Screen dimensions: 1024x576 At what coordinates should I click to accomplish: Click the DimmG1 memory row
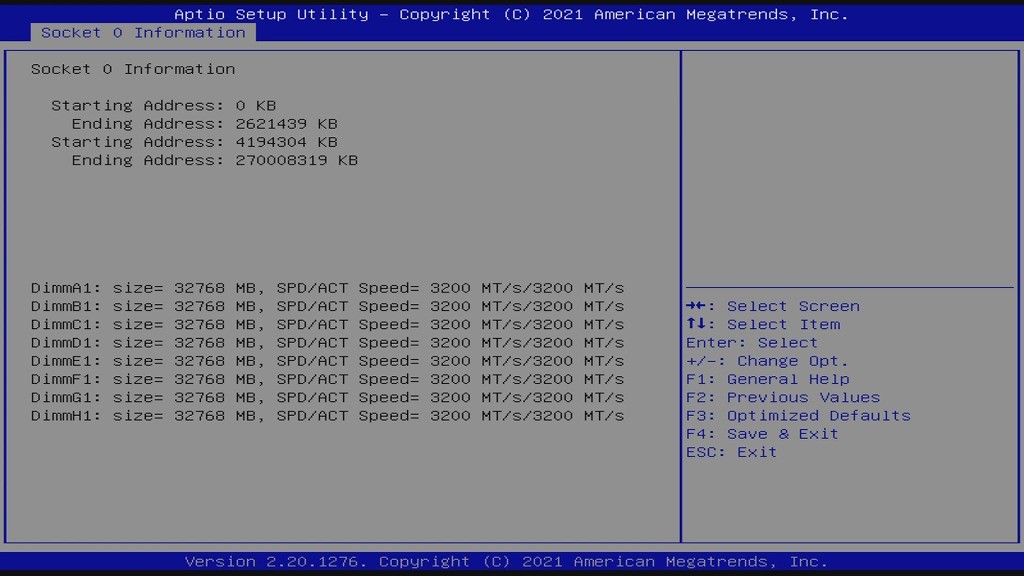[327, 398]
